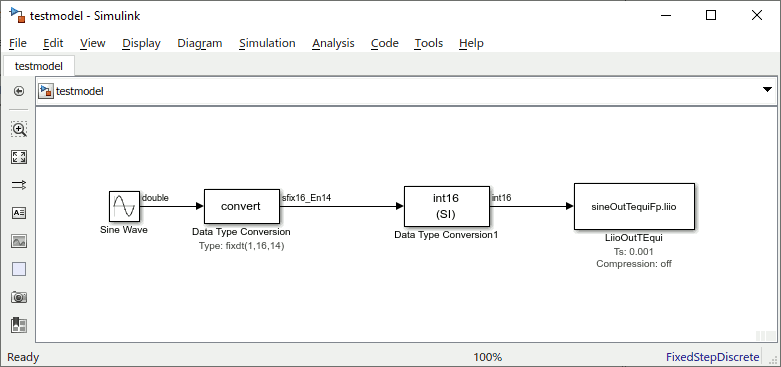Toggle the Model Browser panel icon
The width and height of the screenshot is (781, 367).
click(19, 325)
